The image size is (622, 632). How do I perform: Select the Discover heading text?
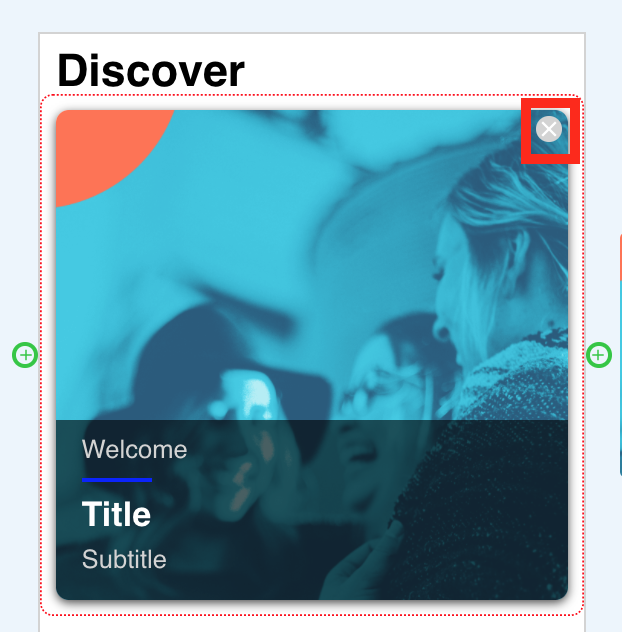point(151,71)
